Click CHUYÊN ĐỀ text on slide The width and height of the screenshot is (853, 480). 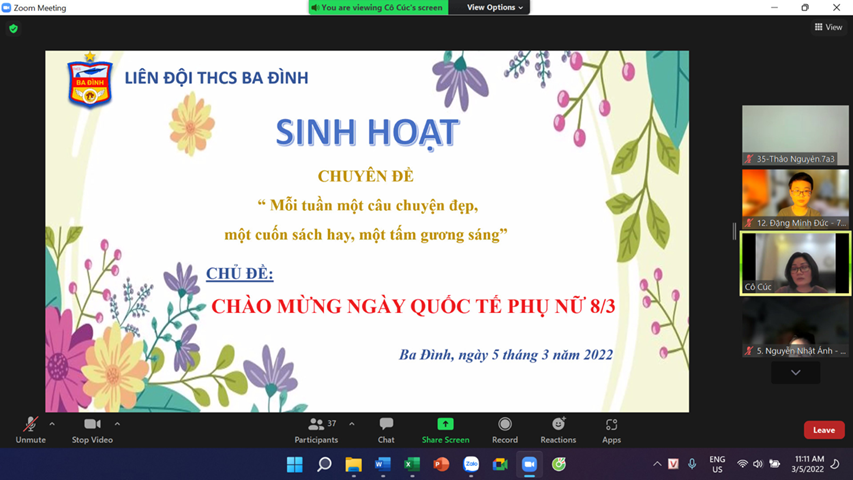click(x=366, y=176)
